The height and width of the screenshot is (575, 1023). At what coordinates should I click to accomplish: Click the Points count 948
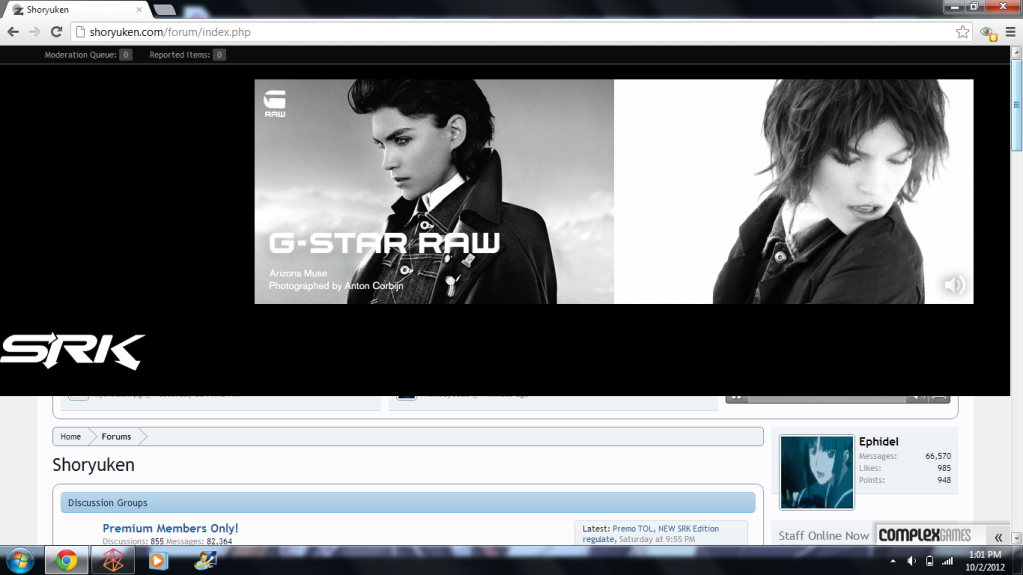(x=944, y=480)
